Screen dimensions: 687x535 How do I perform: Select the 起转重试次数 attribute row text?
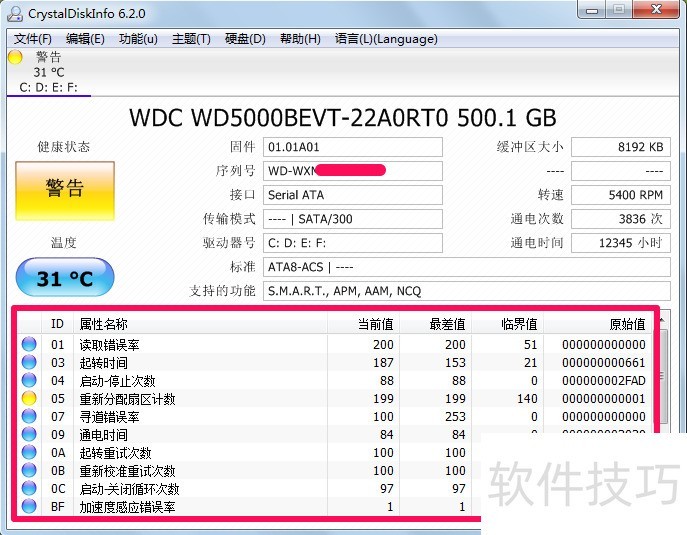pos(115,453)
